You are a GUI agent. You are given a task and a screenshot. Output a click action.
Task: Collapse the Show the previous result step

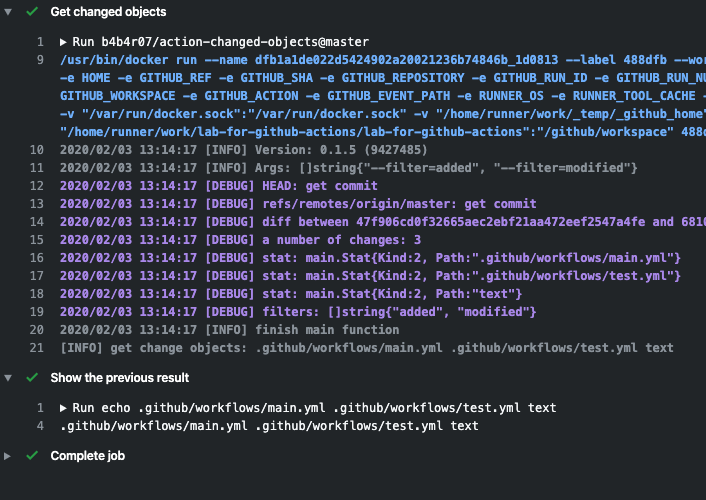click(x=8, y=378)
